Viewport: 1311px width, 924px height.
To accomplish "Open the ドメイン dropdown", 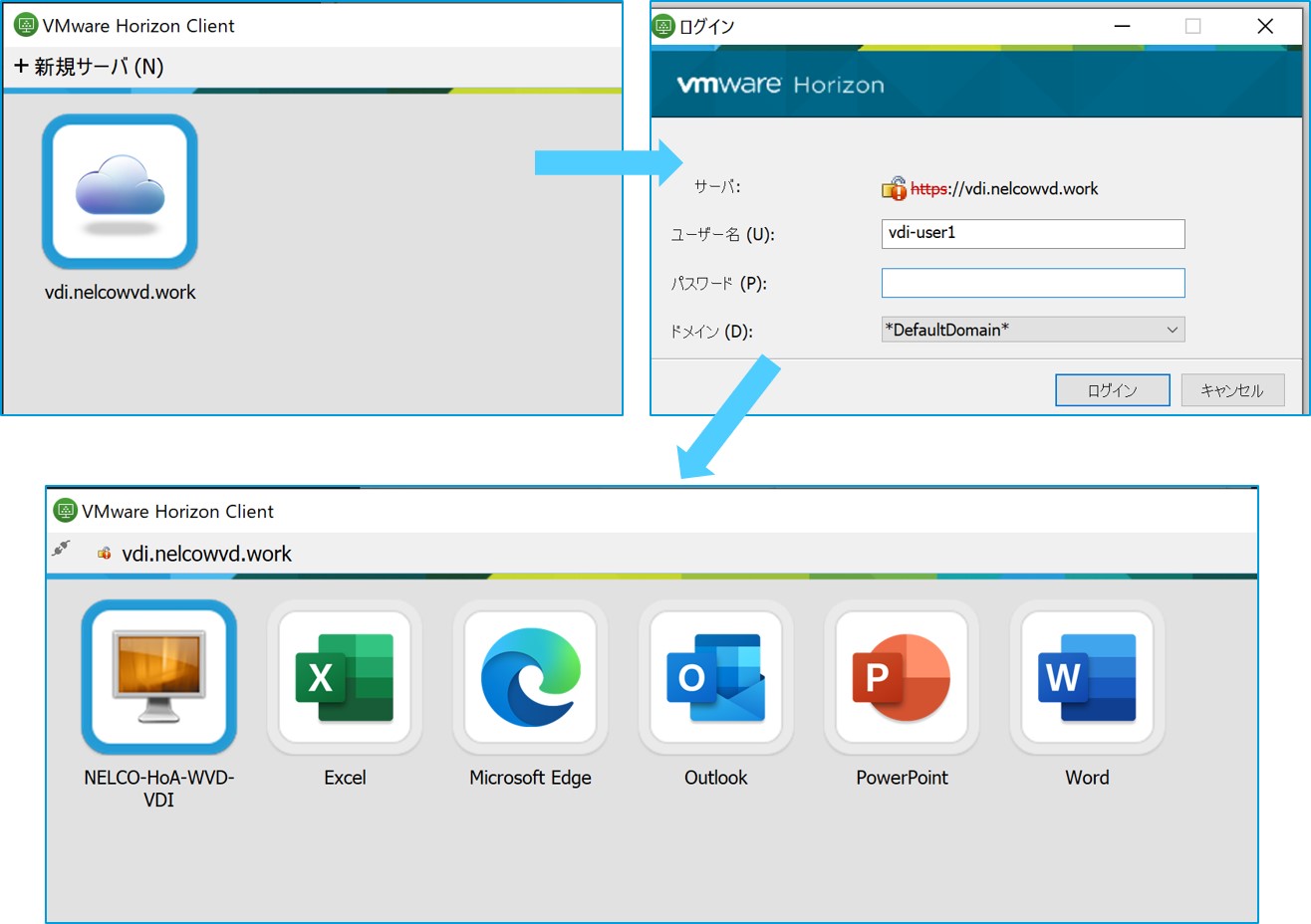I will pyautogui.click(x=1173, y=330).
